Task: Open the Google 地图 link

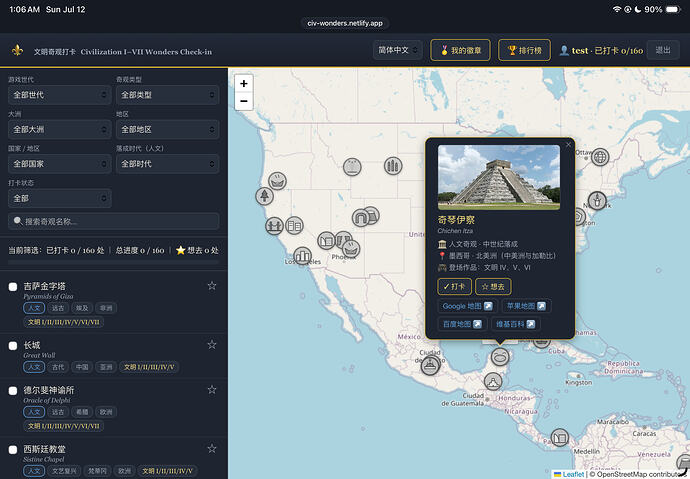Action: 467,306
